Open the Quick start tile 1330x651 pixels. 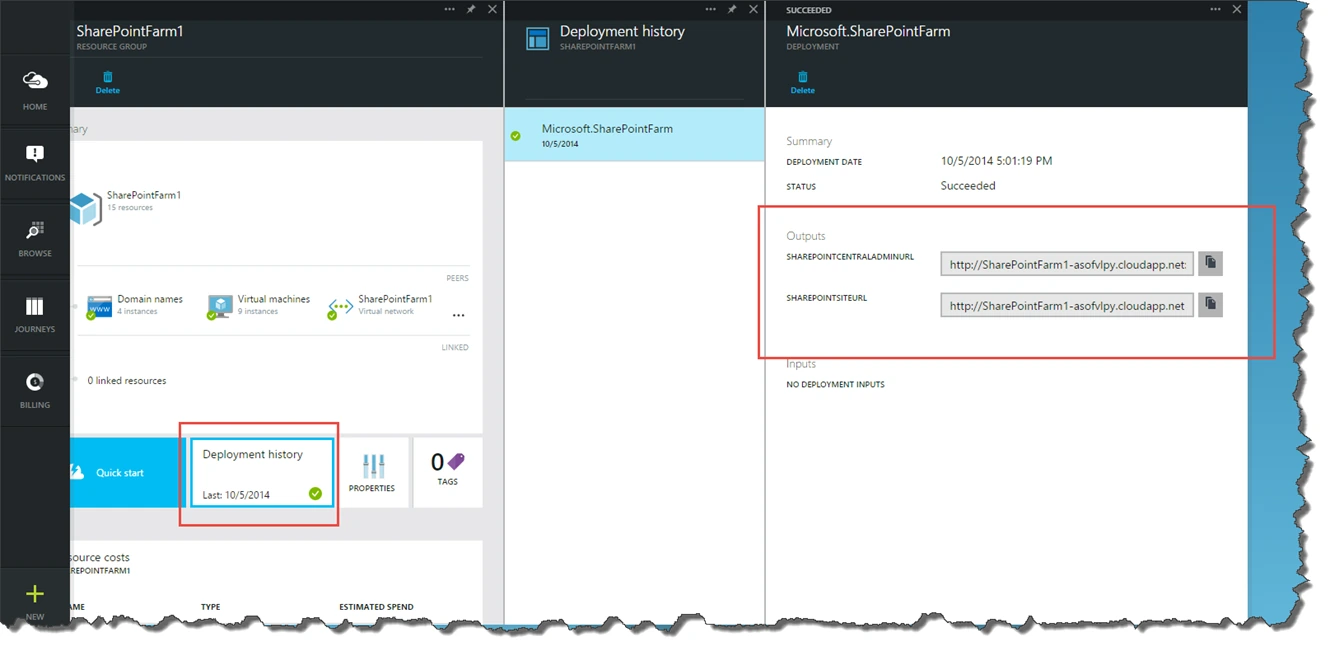(128, 472)
